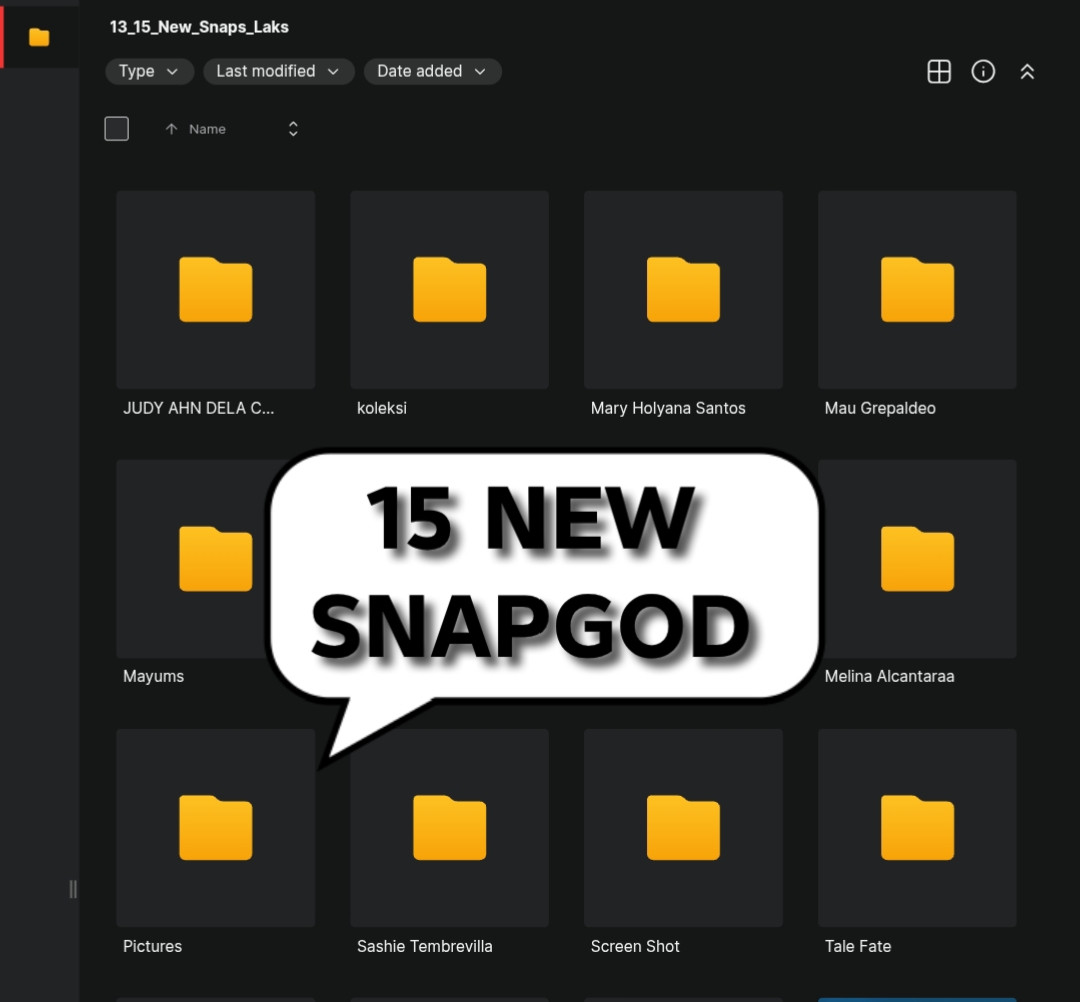Select the JUDY AHN DELA C... folder
Viewport: 1080px width, 1002px height.
pyautogui.click(x=216, y=303)
